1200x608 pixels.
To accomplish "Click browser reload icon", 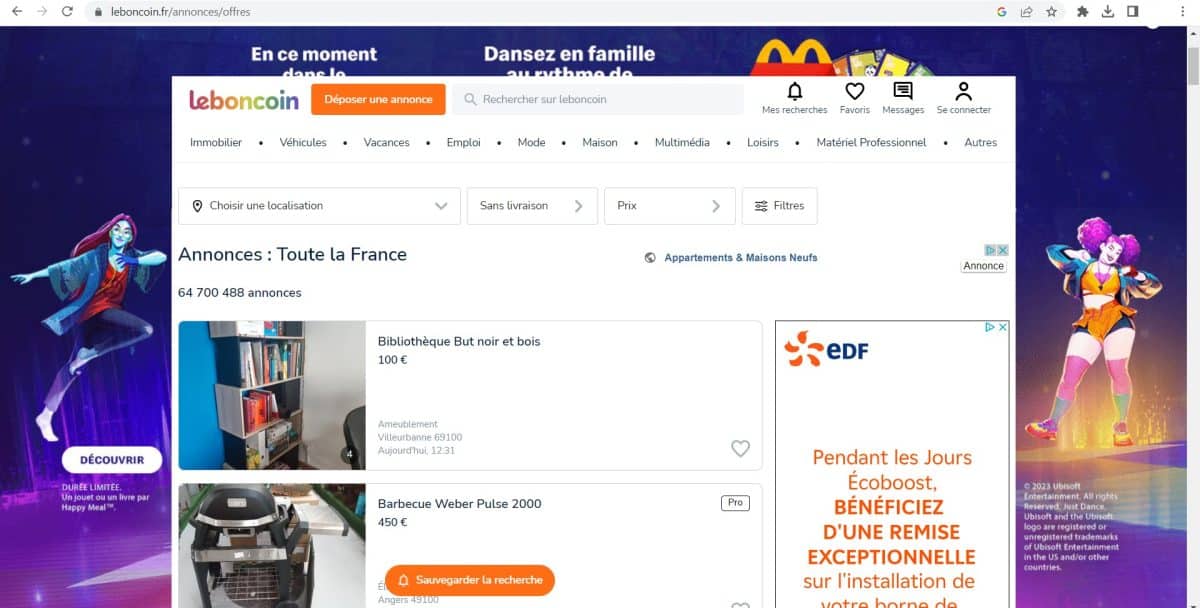I will tap(67, 12).
